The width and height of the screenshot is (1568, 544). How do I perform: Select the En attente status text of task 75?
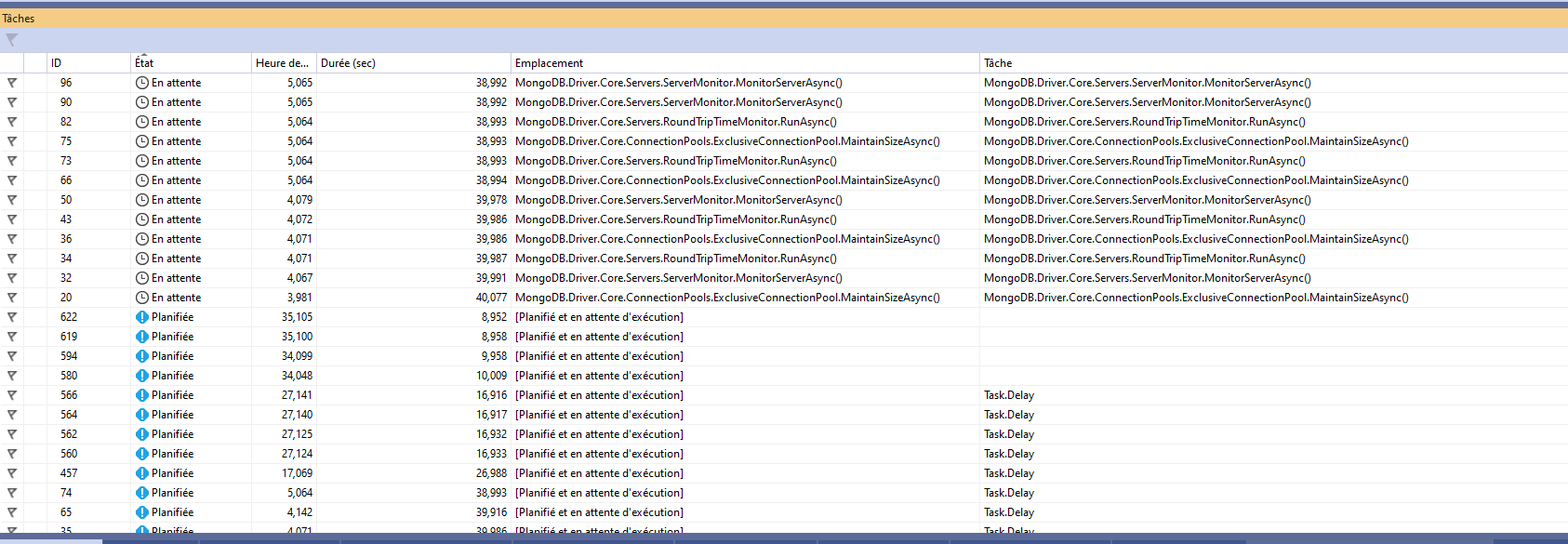[176, 141]
